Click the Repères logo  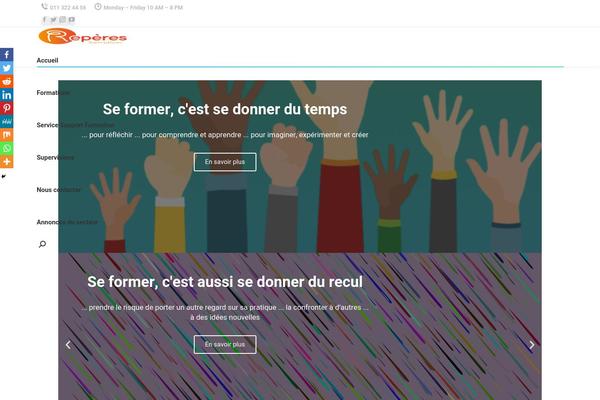[83, 36]
